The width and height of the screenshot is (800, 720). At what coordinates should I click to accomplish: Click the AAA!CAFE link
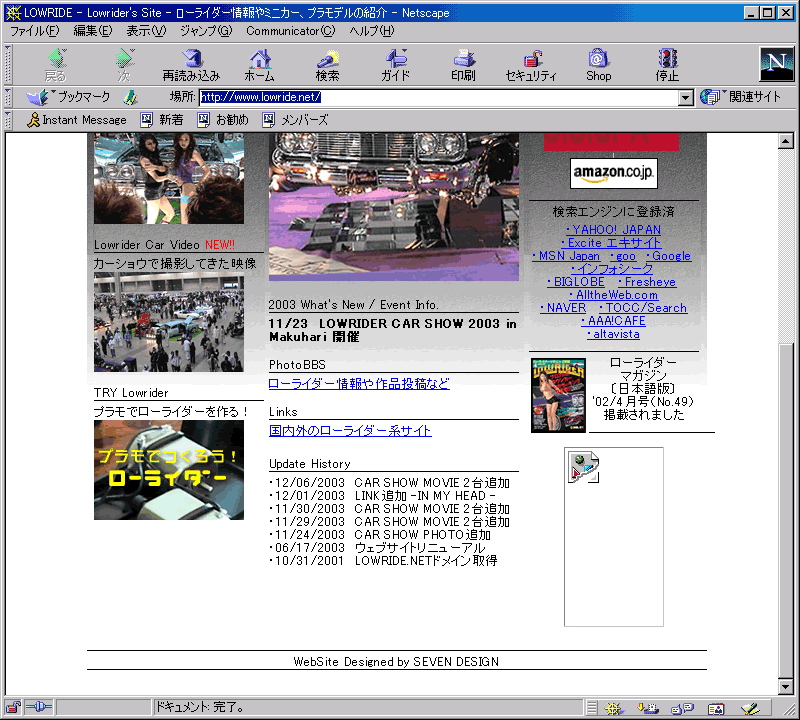tap(613, 321)
